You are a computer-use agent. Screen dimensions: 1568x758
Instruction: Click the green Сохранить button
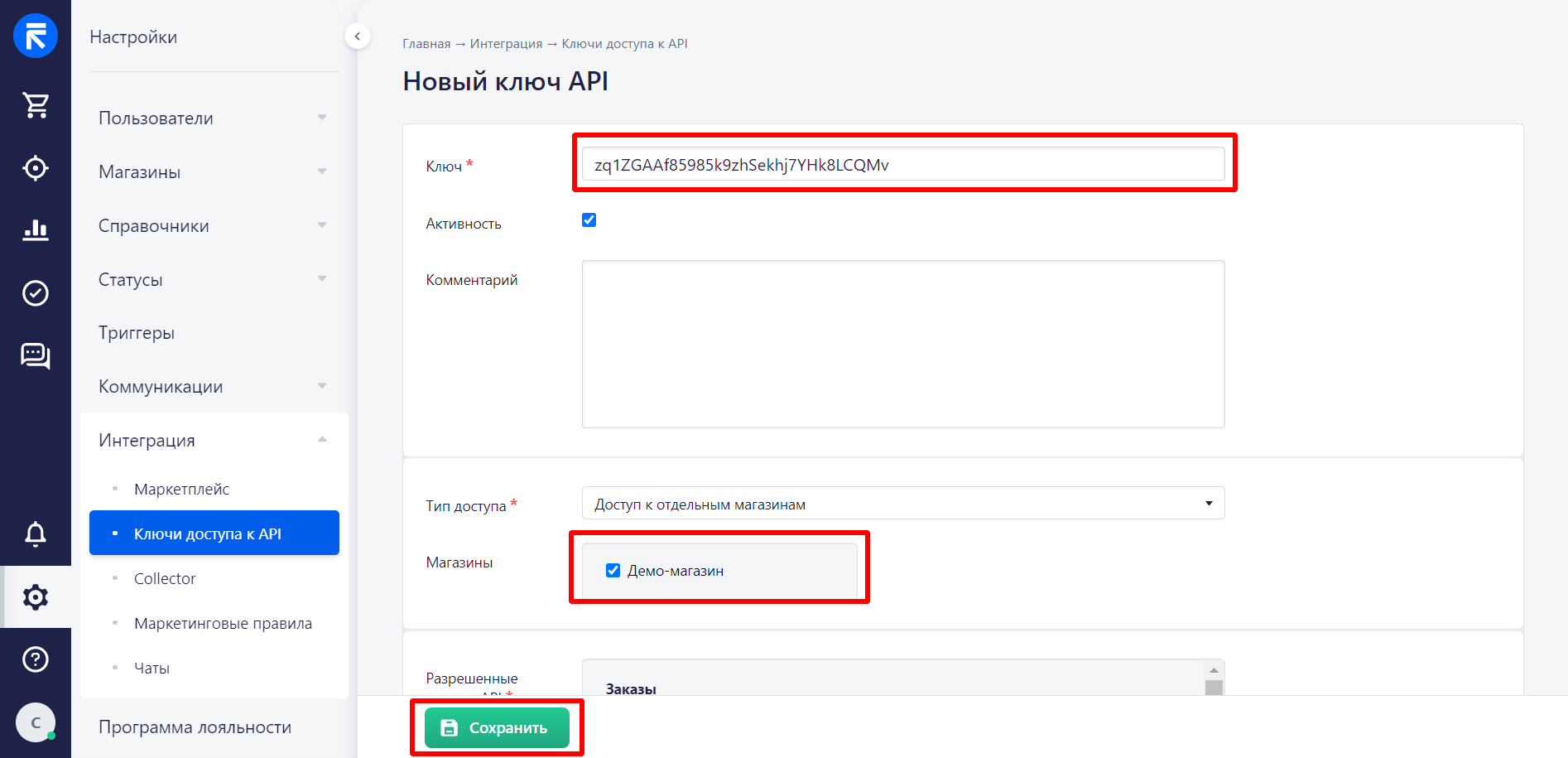[497, 728]
